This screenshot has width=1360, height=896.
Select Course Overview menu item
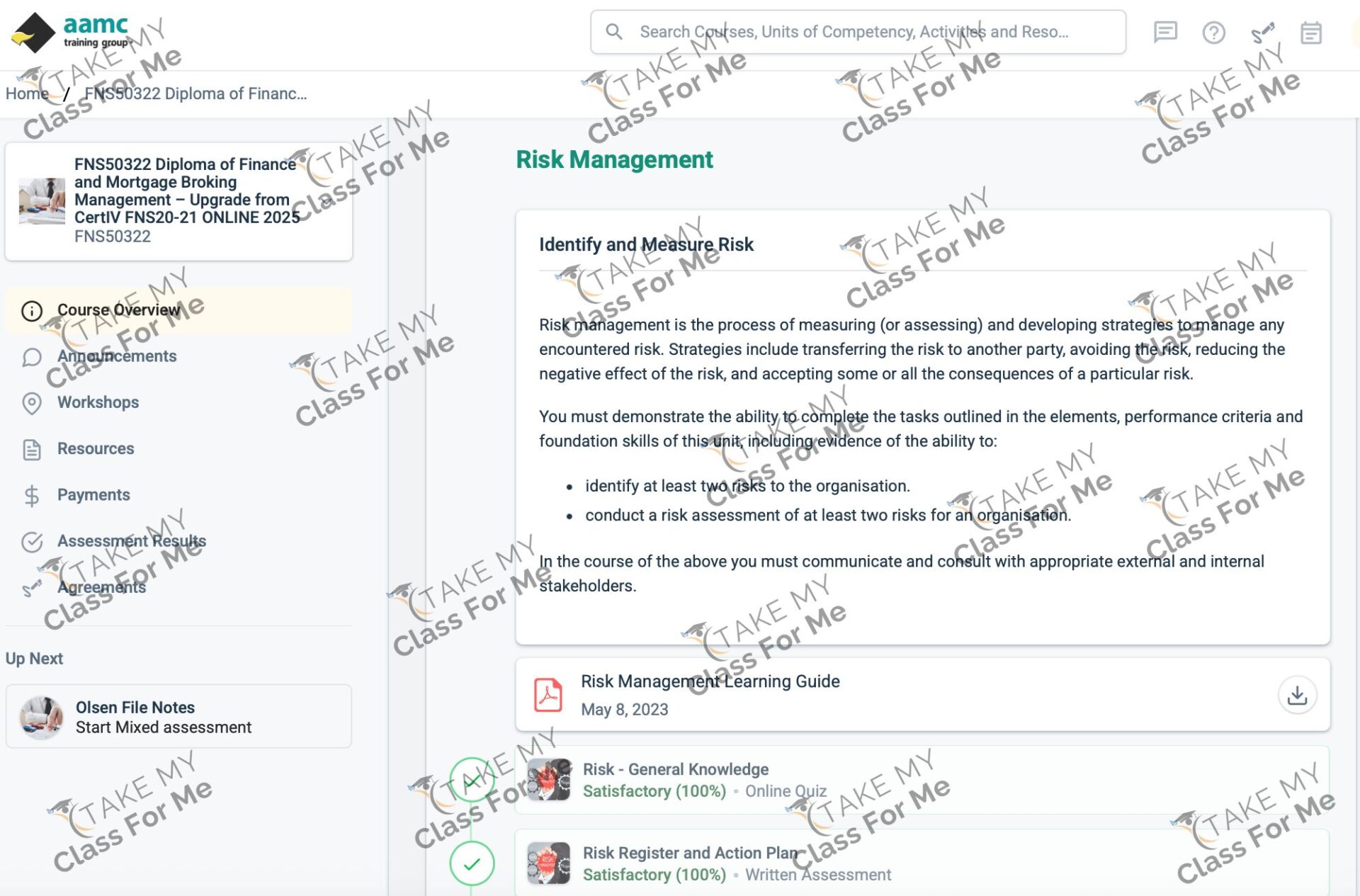pyautogui.click(x=178, y=310)
